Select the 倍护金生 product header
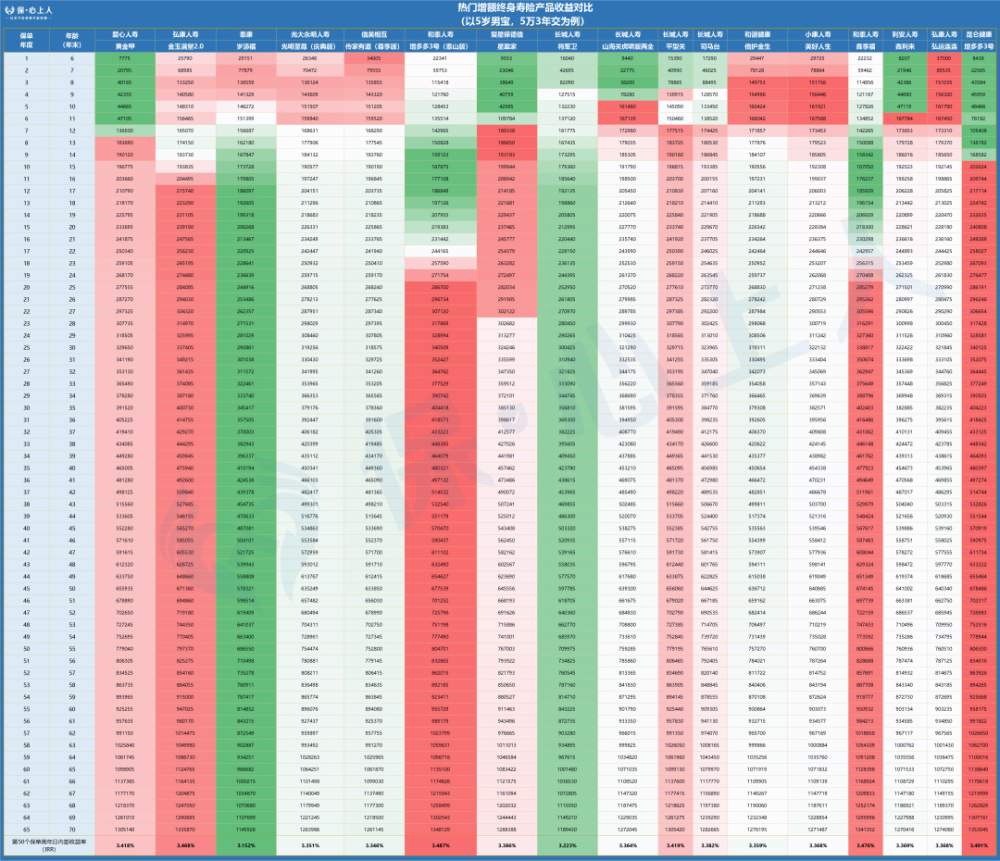 (x=757, y=47)
